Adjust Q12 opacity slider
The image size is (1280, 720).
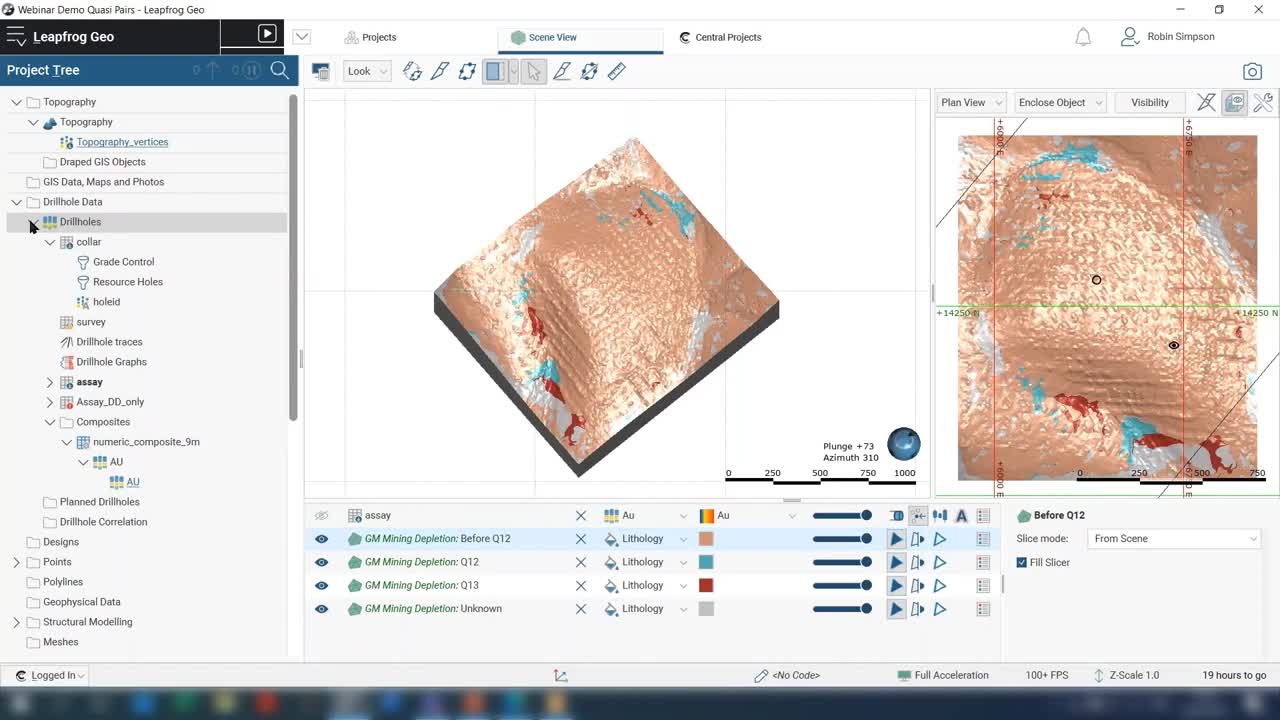842,562
